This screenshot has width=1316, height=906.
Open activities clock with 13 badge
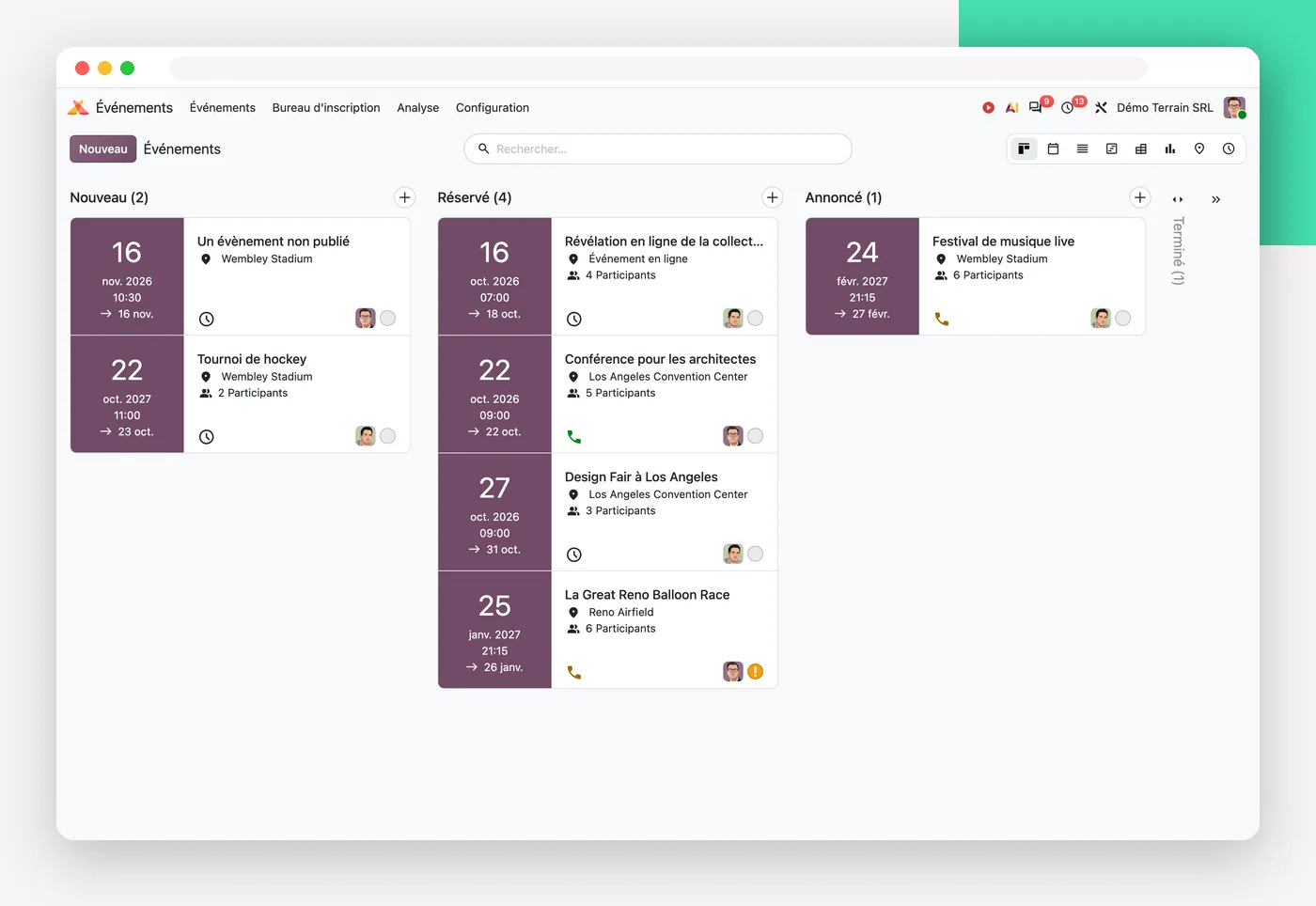click(x=1070, y=106)
